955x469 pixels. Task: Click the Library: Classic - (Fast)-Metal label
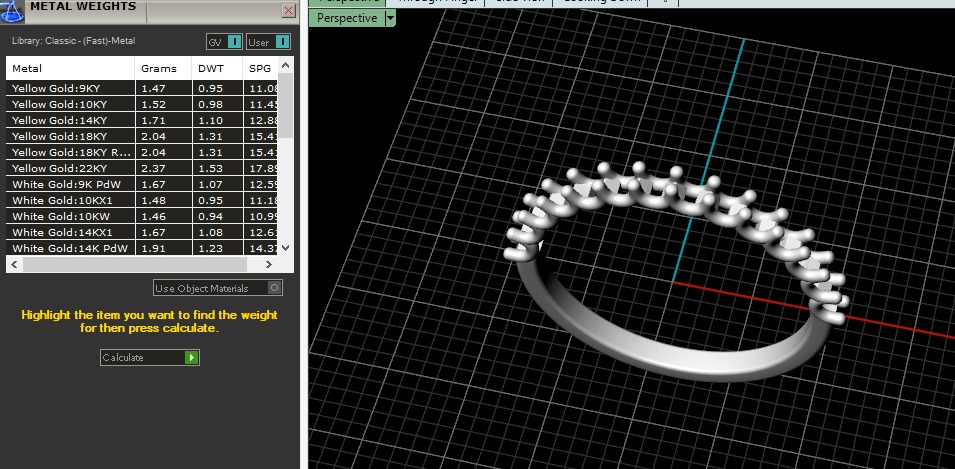74,41
